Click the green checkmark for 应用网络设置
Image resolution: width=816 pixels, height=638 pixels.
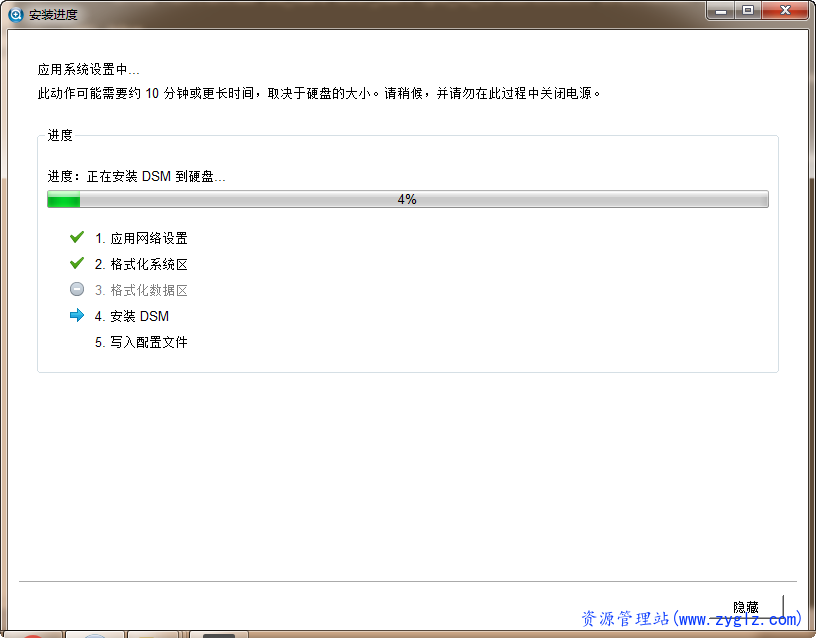(77, 237)
